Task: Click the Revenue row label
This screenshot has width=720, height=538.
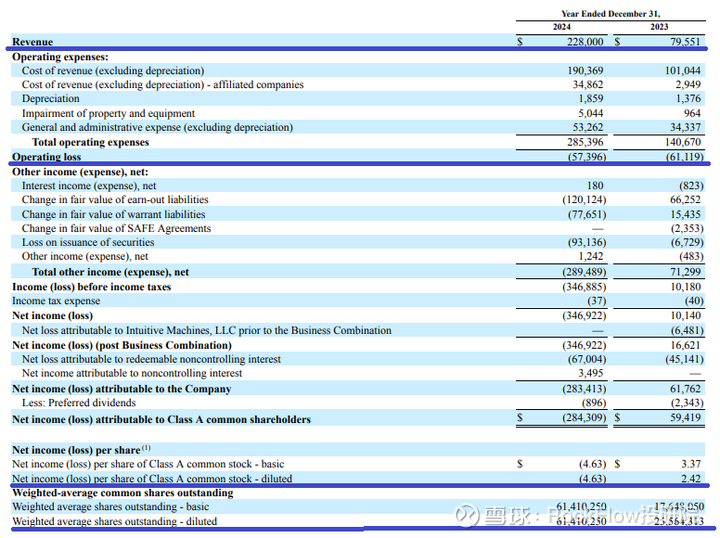Action: [32, 42]
